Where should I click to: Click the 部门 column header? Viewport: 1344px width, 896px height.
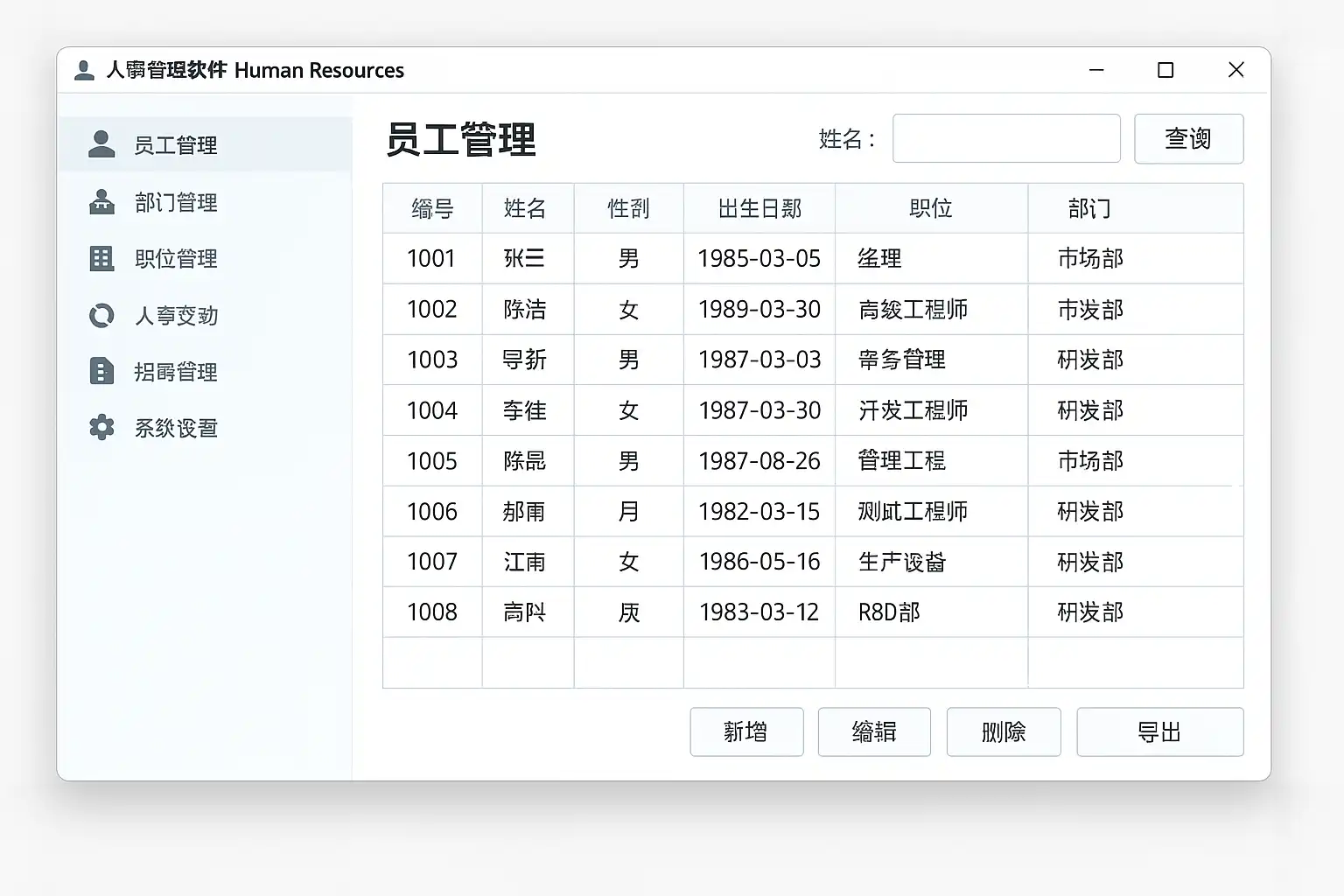(x=1089, y=208)
